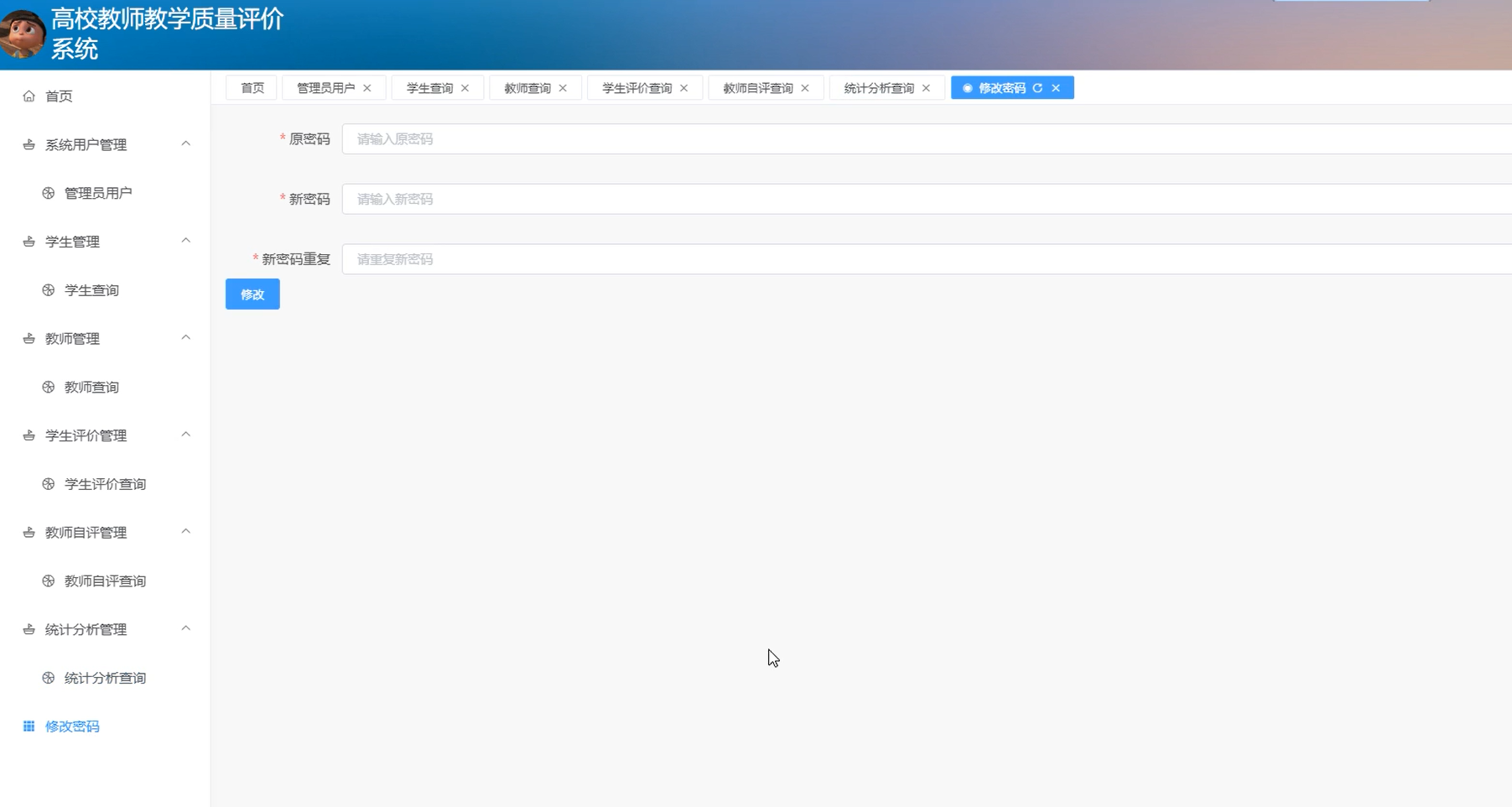Click the home icon beside 首页

29,96
